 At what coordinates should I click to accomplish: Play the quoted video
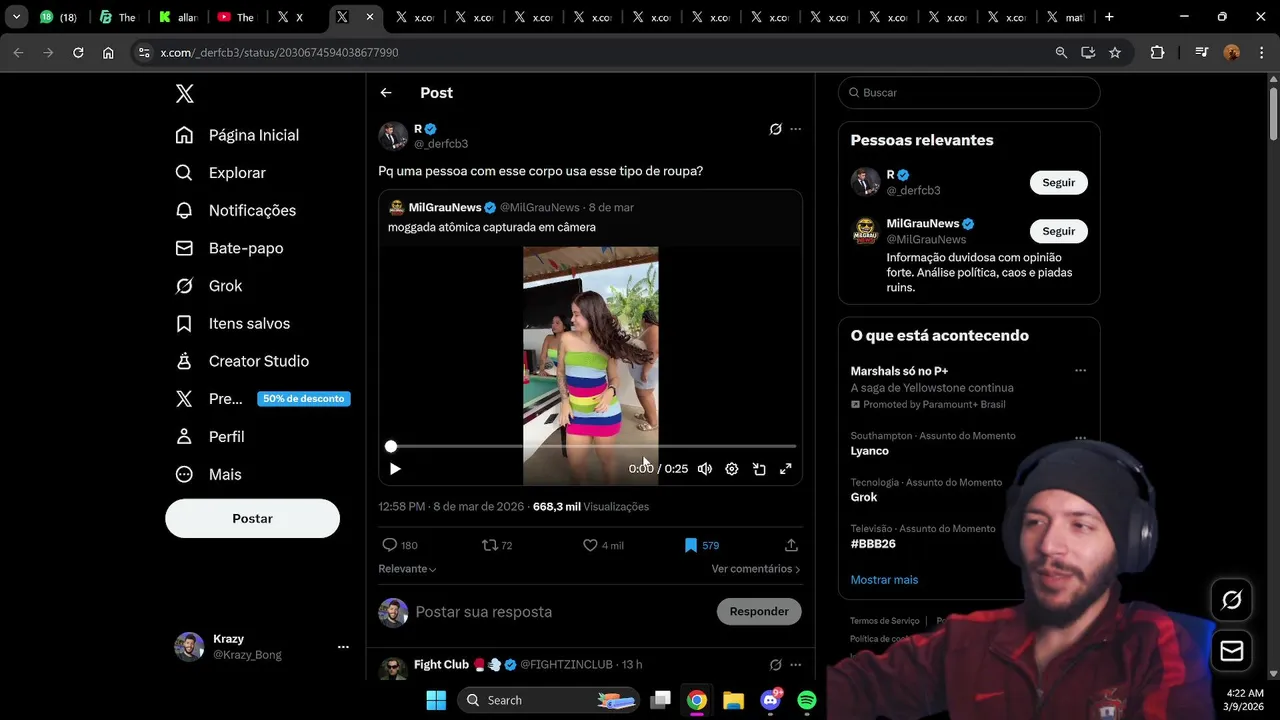pos(395,469)
